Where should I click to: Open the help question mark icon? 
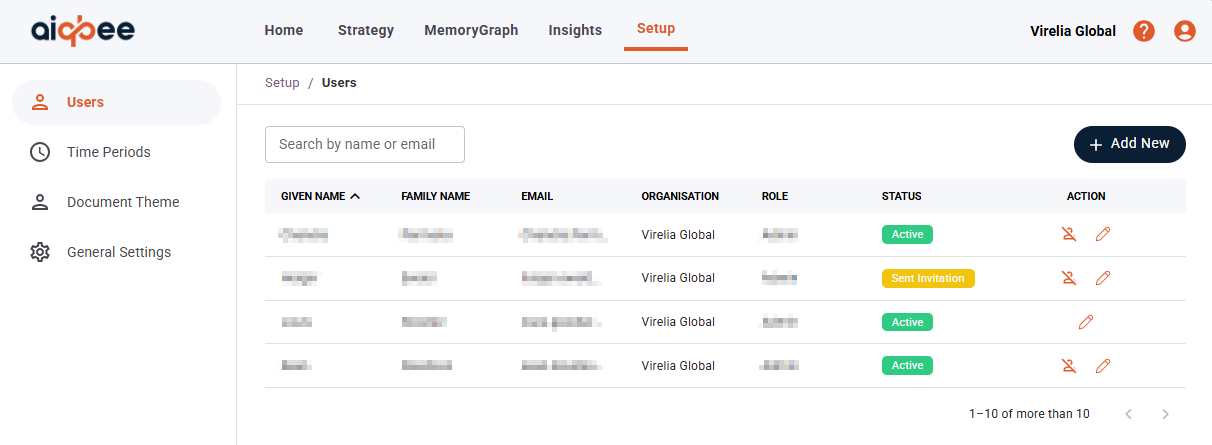tap(1144, 31)
